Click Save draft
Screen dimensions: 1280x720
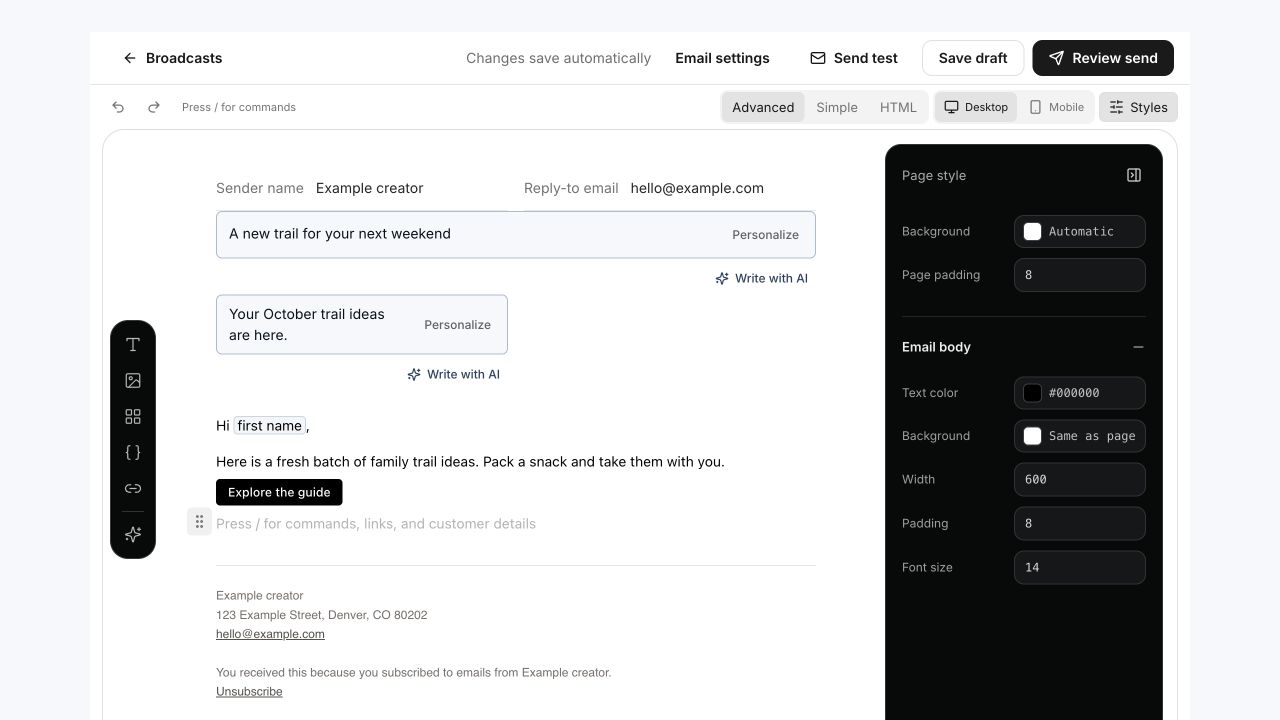[973, 58]
